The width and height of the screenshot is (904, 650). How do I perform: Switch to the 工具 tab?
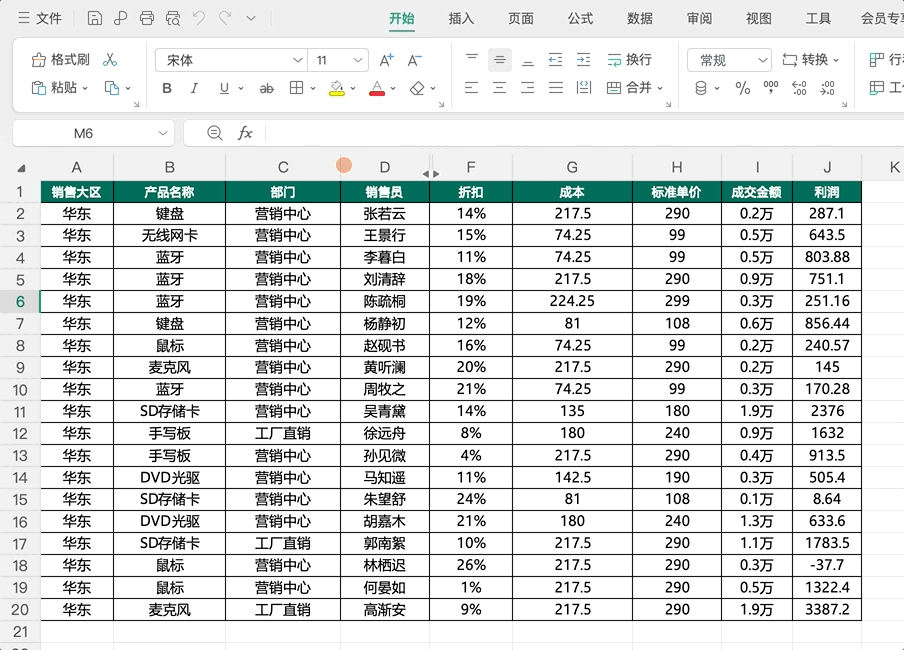tap(818, 18)
